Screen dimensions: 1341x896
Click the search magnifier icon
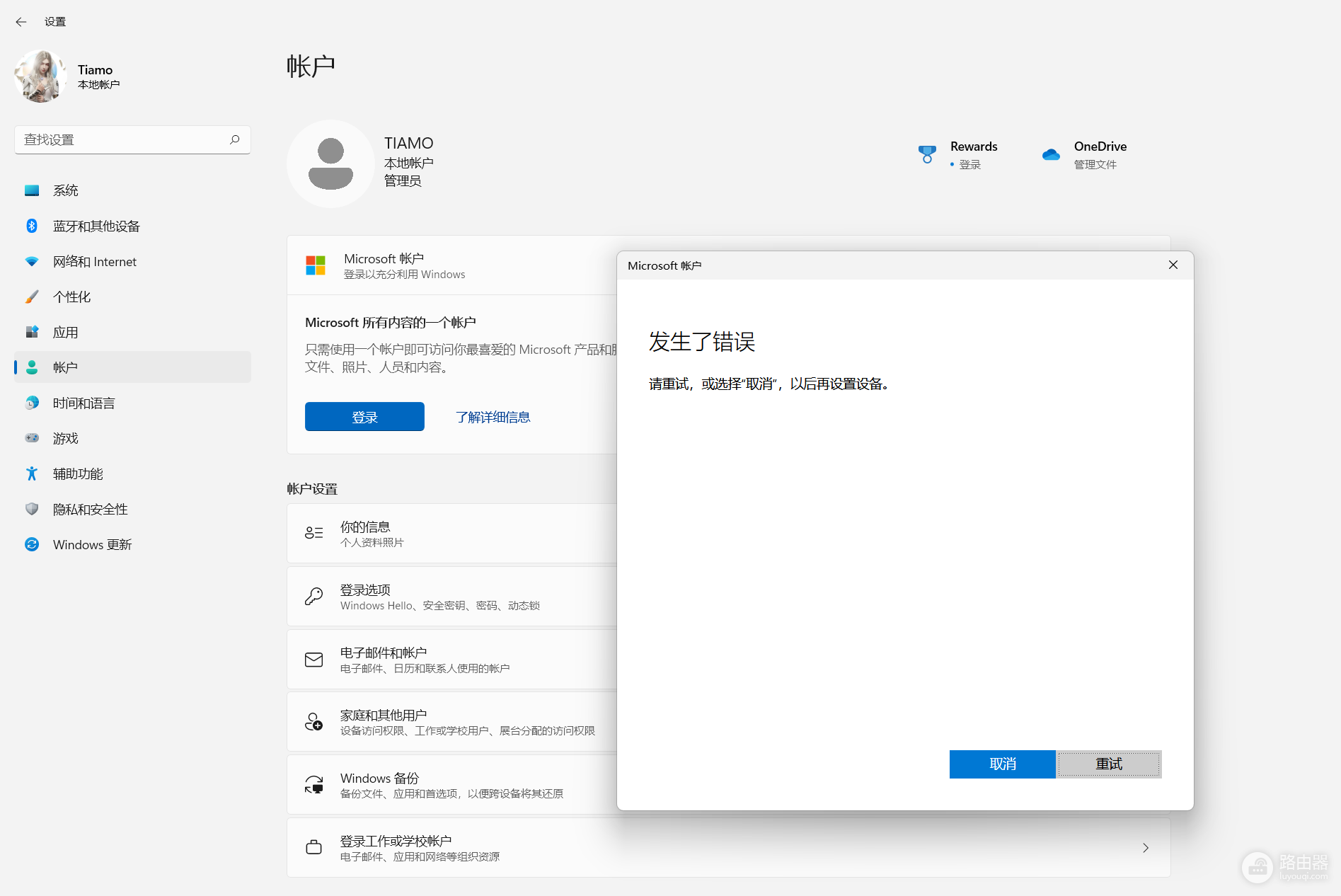tap(235, 139)
